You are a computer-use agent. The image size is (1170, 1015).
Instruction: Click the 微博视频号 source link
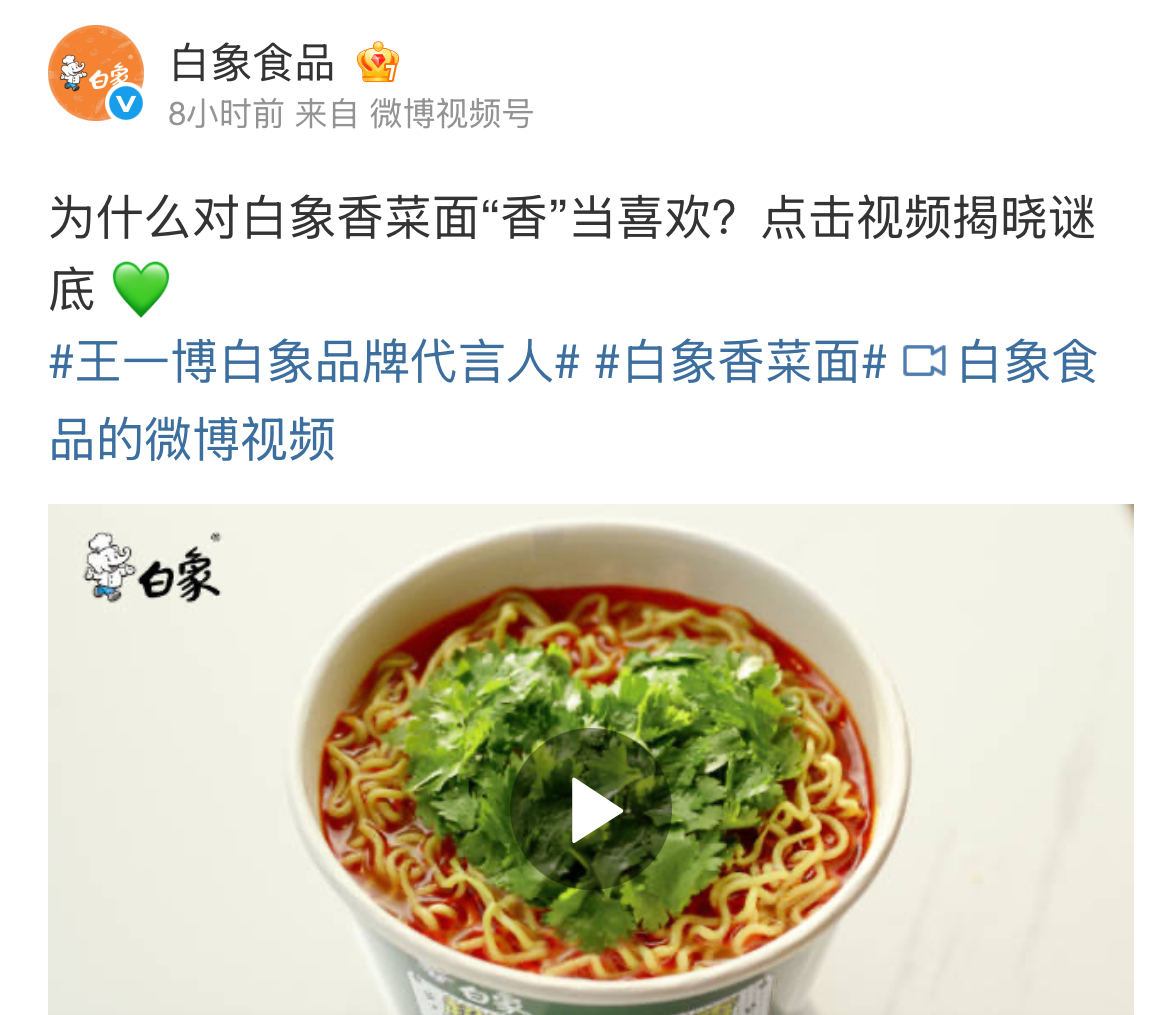click(451, 114)
